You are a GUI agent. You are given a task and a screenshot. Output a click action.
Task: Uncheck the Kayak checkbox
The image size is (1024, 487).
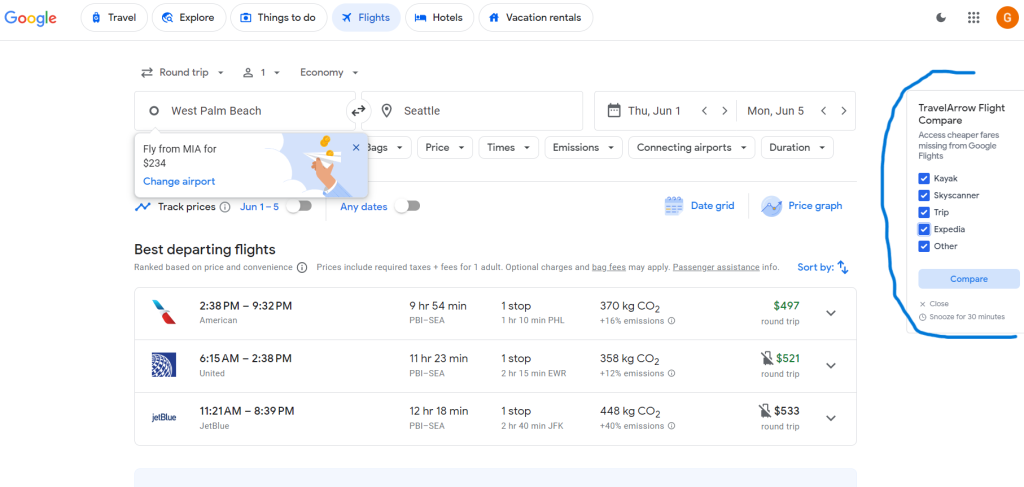tap(924, 178)
